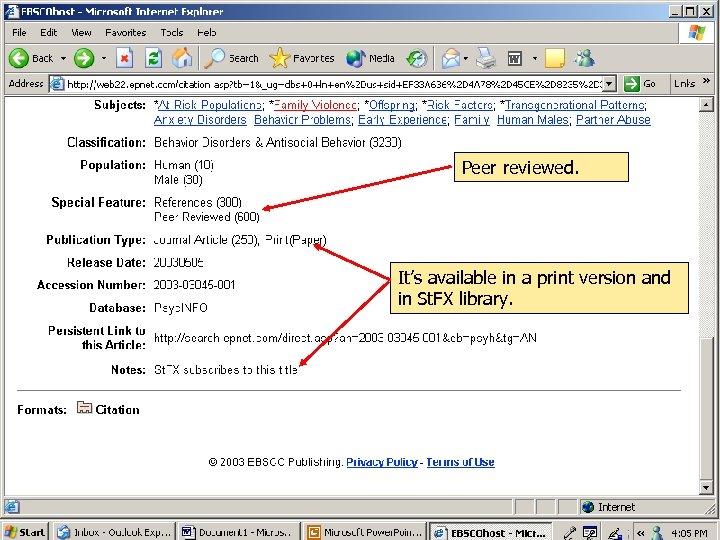
Task: Click the Edit with Word toolbar icon
Action: pos(515,58)
